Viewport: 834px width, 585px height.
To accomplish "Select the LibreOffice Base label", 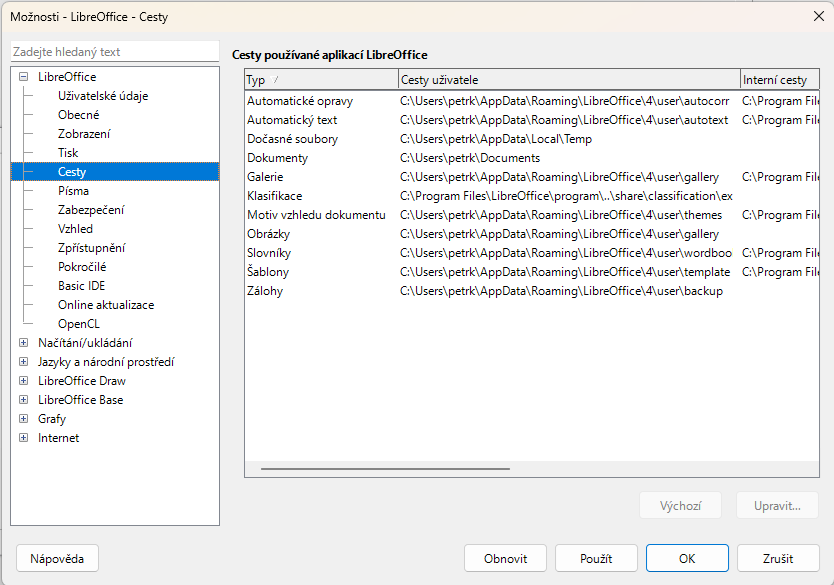I will (x=80, y=399).
